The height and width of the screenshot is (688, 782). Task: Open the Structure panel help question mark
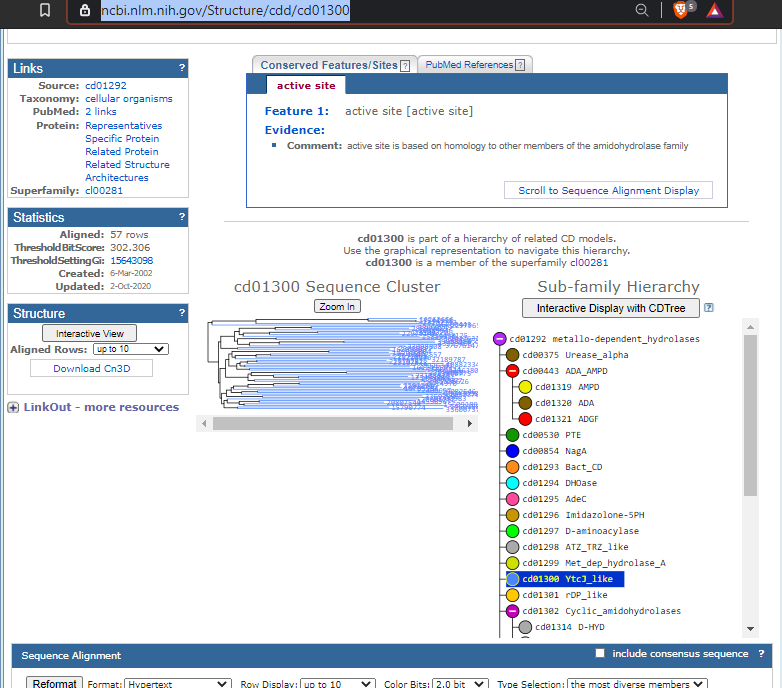[182, 313]
